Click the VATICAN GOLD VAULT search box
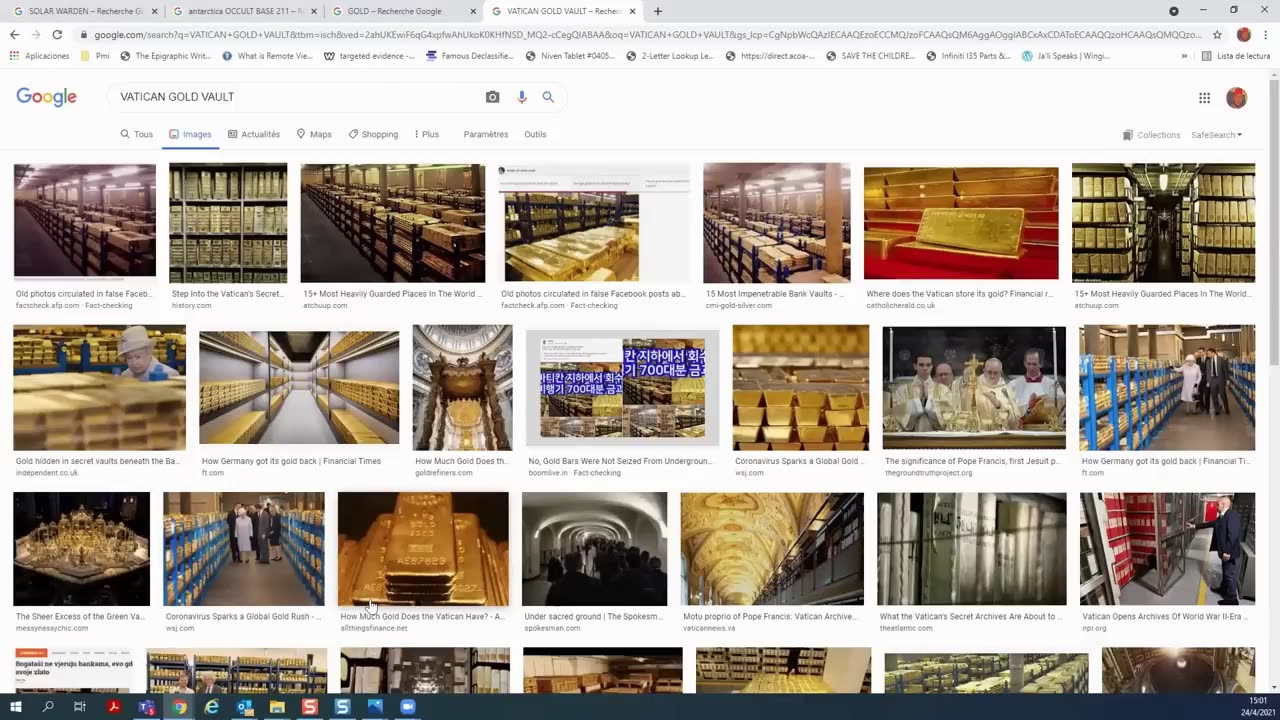1280x720 pixels. [295, 97]
